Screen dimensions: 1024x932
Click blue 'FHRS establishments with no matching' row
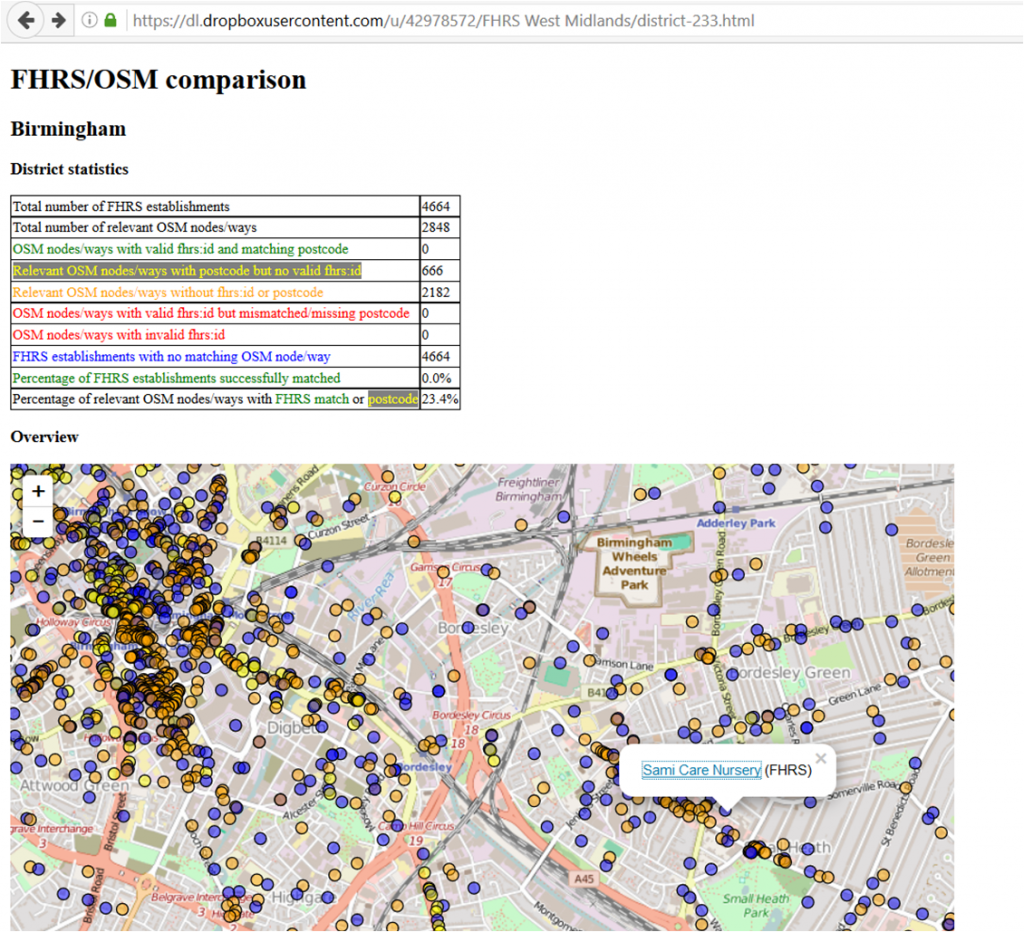(171, 356)
